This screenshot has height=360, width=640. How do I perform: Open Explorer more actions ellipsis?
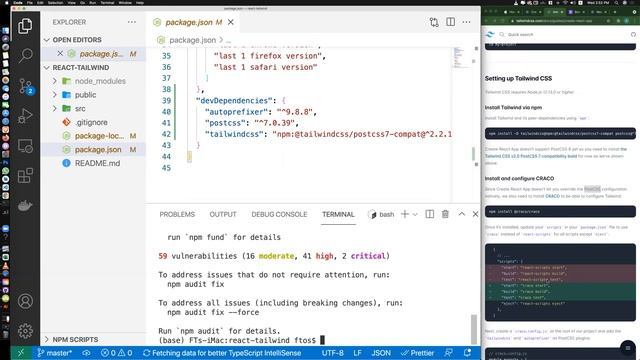pos(132,22)
